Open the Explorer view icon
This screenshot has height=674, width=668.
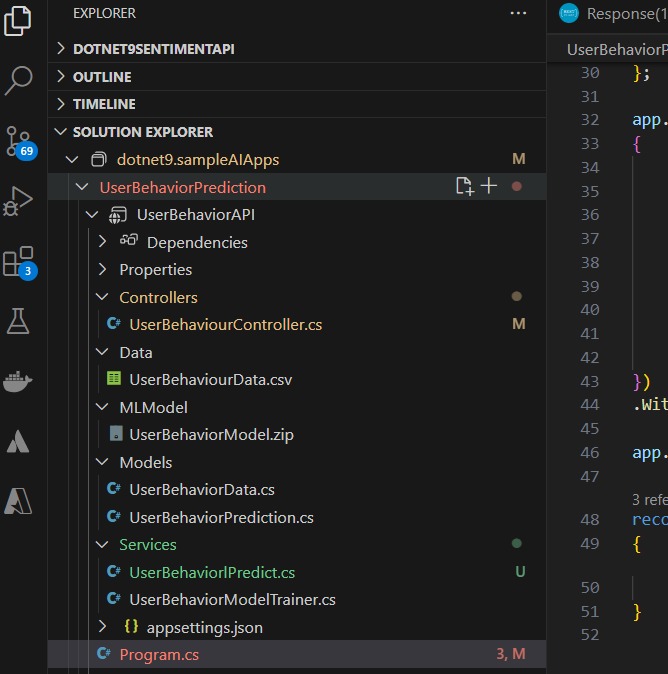tap(18, 20)
